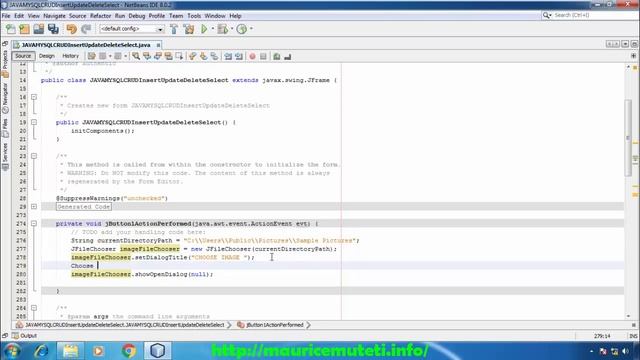The height and width of the screenshot is (360, 640).
Task: Open the Debug Project dropdown arrow
Action: point(232,29)
